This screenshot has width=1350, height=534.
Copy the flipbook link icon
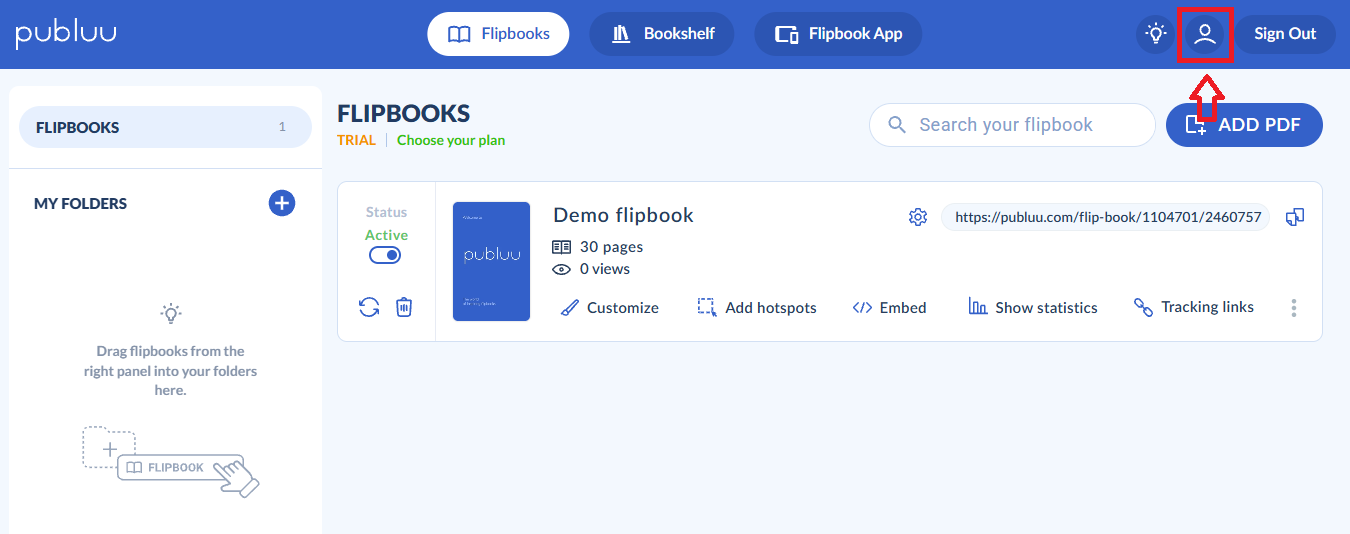coord(1295,217)
